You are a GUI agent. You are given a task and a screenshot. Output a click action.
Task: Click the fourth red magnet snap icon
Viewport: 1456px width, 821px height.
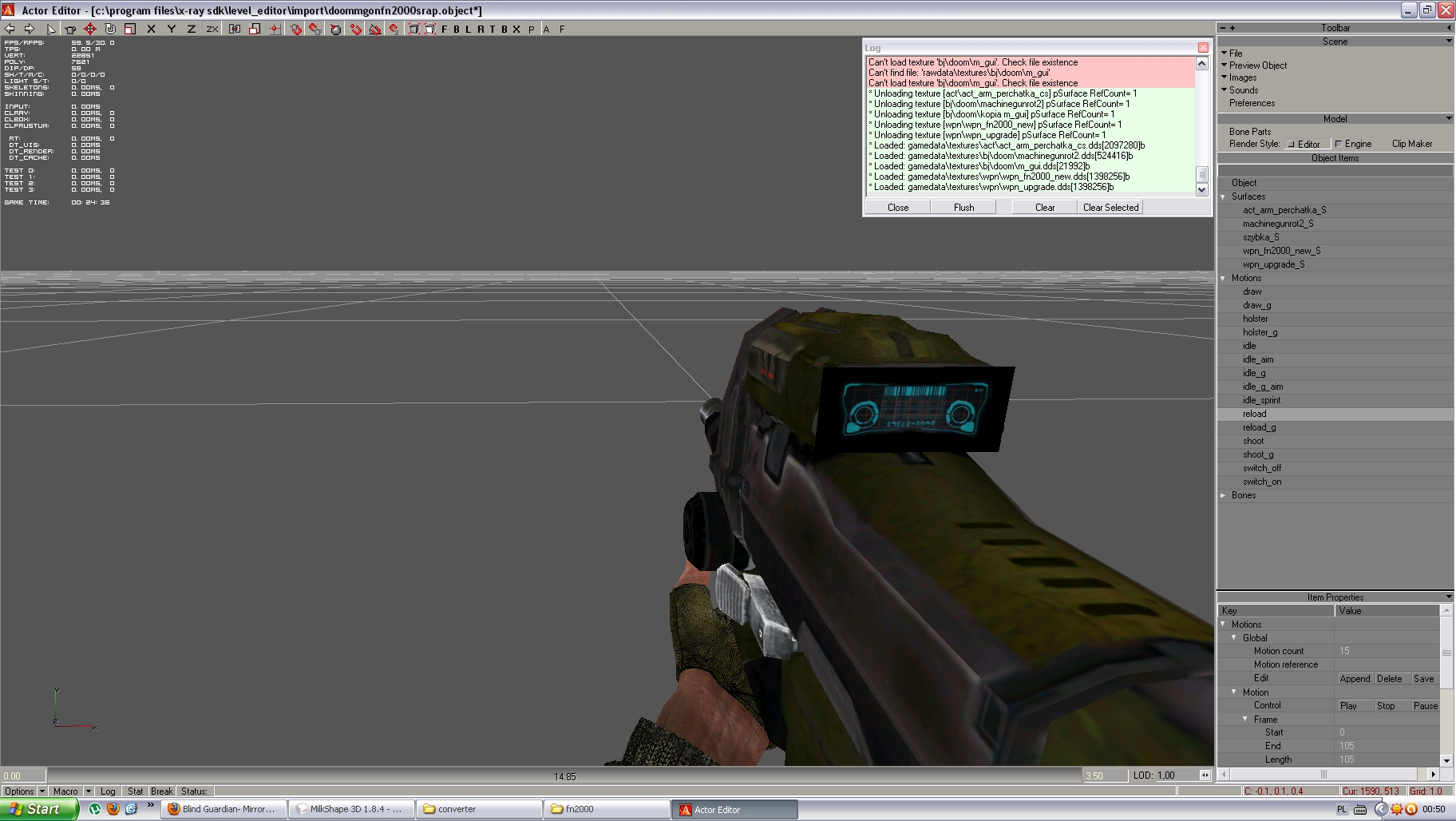pyautogui.click(x=356, y=29)
